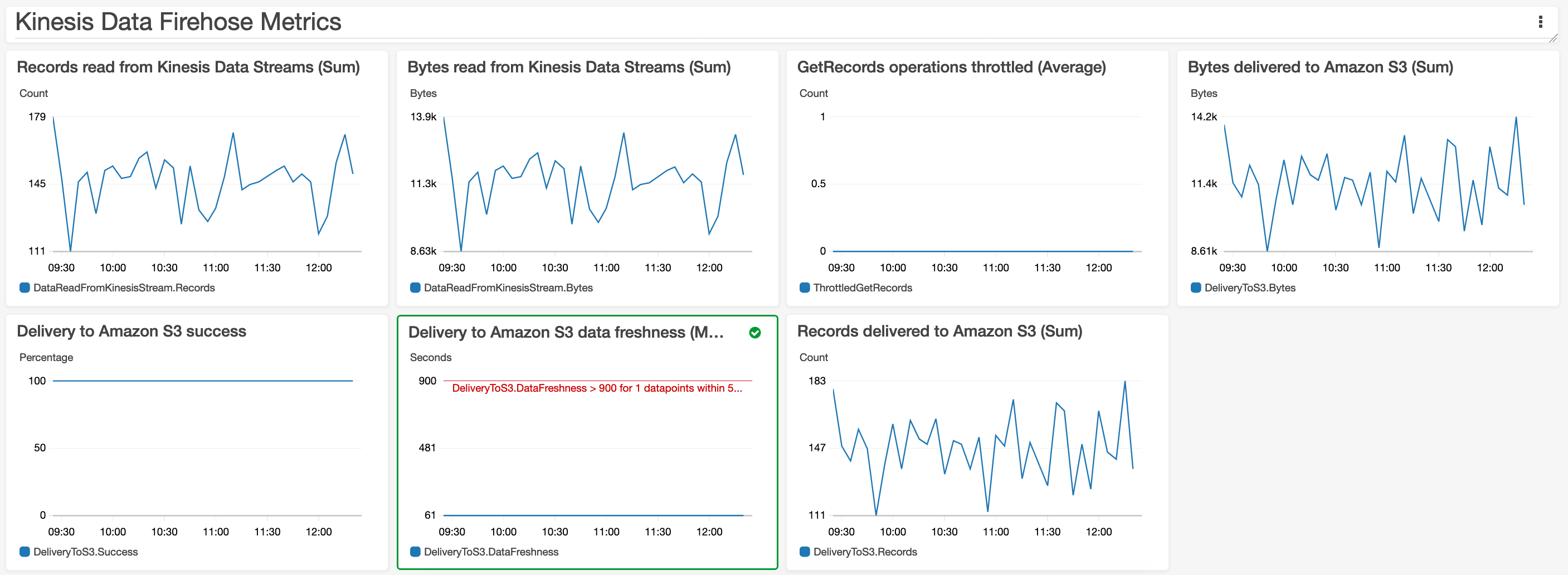Click DeliveryToS3.Success legend color swatch
1568x575 pixels.
coord(25,552)
